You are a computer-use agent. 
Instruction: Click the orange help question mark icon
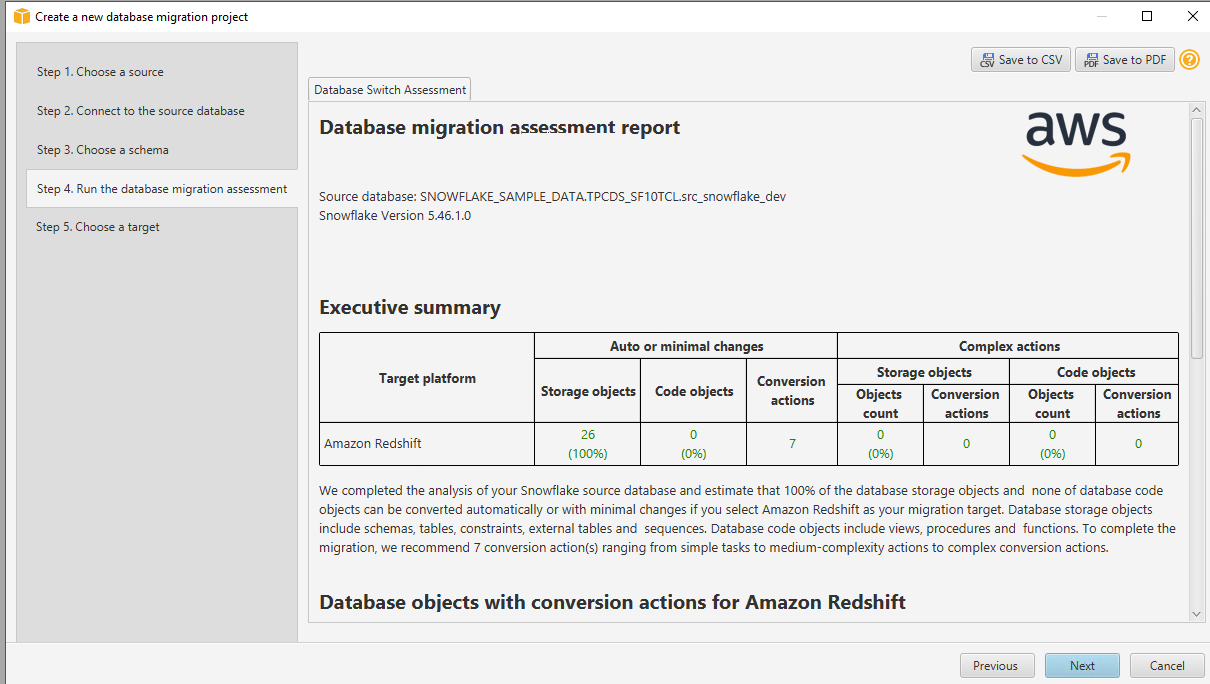click(1189, 60)
